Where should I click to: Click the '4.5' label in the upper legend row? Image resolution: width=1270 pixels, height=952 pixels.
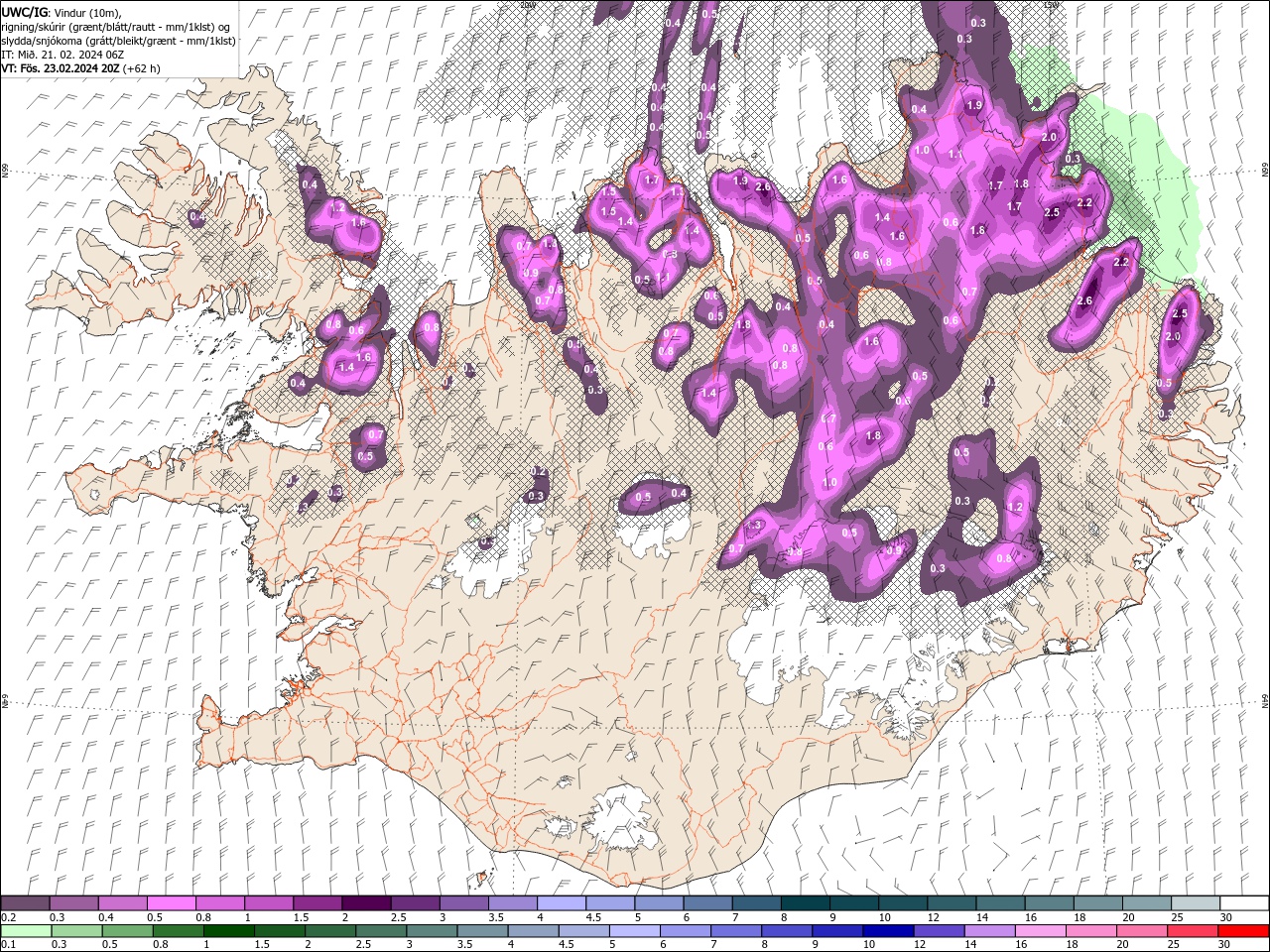(593, 917)
